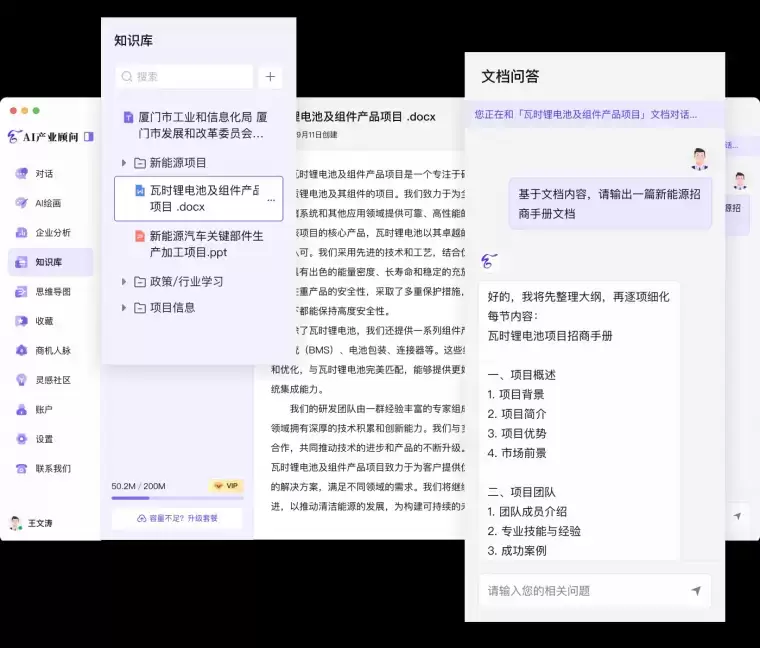This screenshot has width=760, height=648.
Task: Open the 对话 section in sidebar
Action: point(44,173)
